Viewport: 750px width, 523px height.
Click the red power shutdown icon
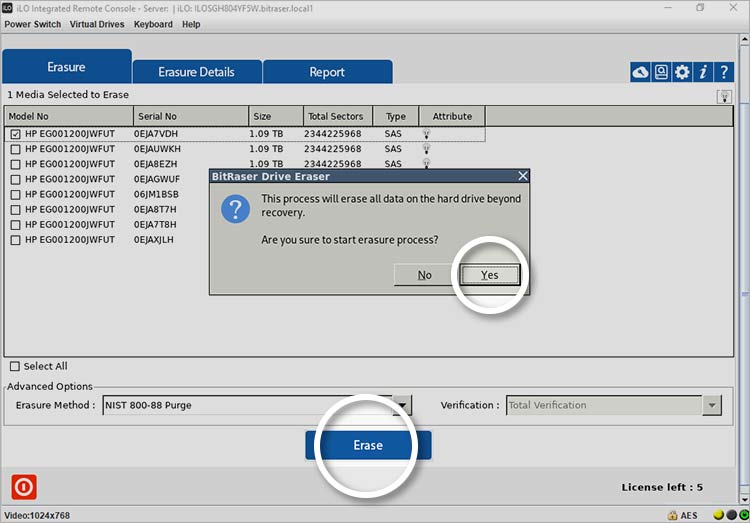(x=24, y=487)
